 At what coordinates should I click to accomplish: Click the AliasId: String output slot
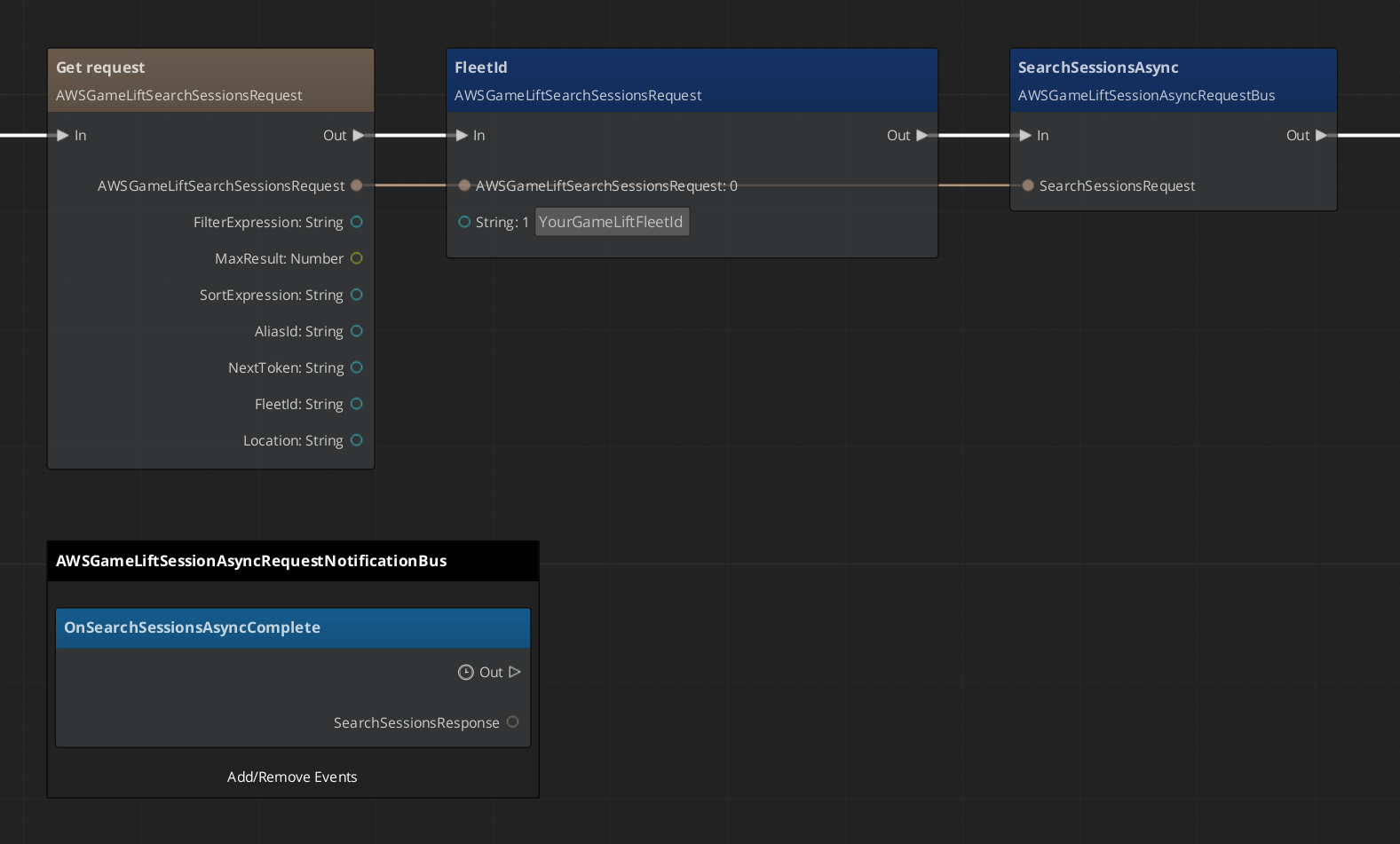[357, 331]
